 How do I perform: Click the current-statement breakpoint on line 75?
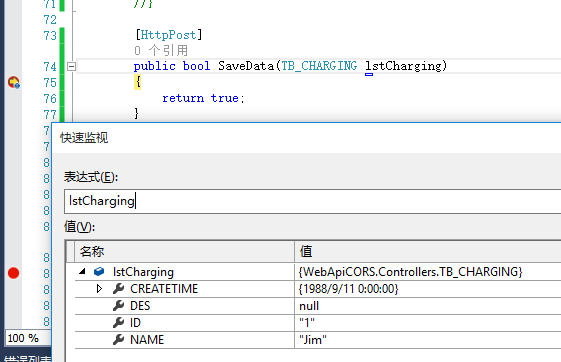point(14,82)
